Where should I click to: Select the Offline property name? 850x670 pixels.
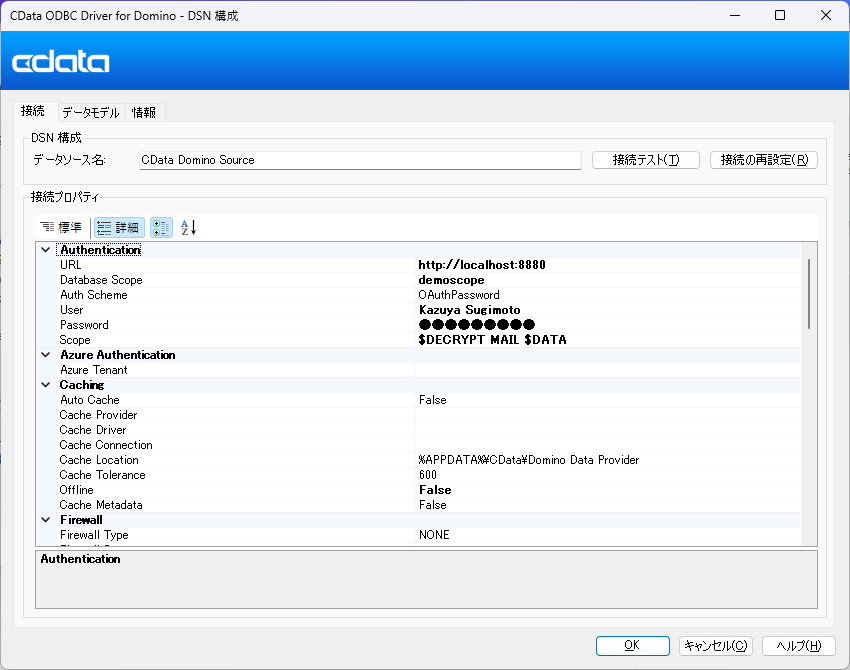[x=76, y=490]
